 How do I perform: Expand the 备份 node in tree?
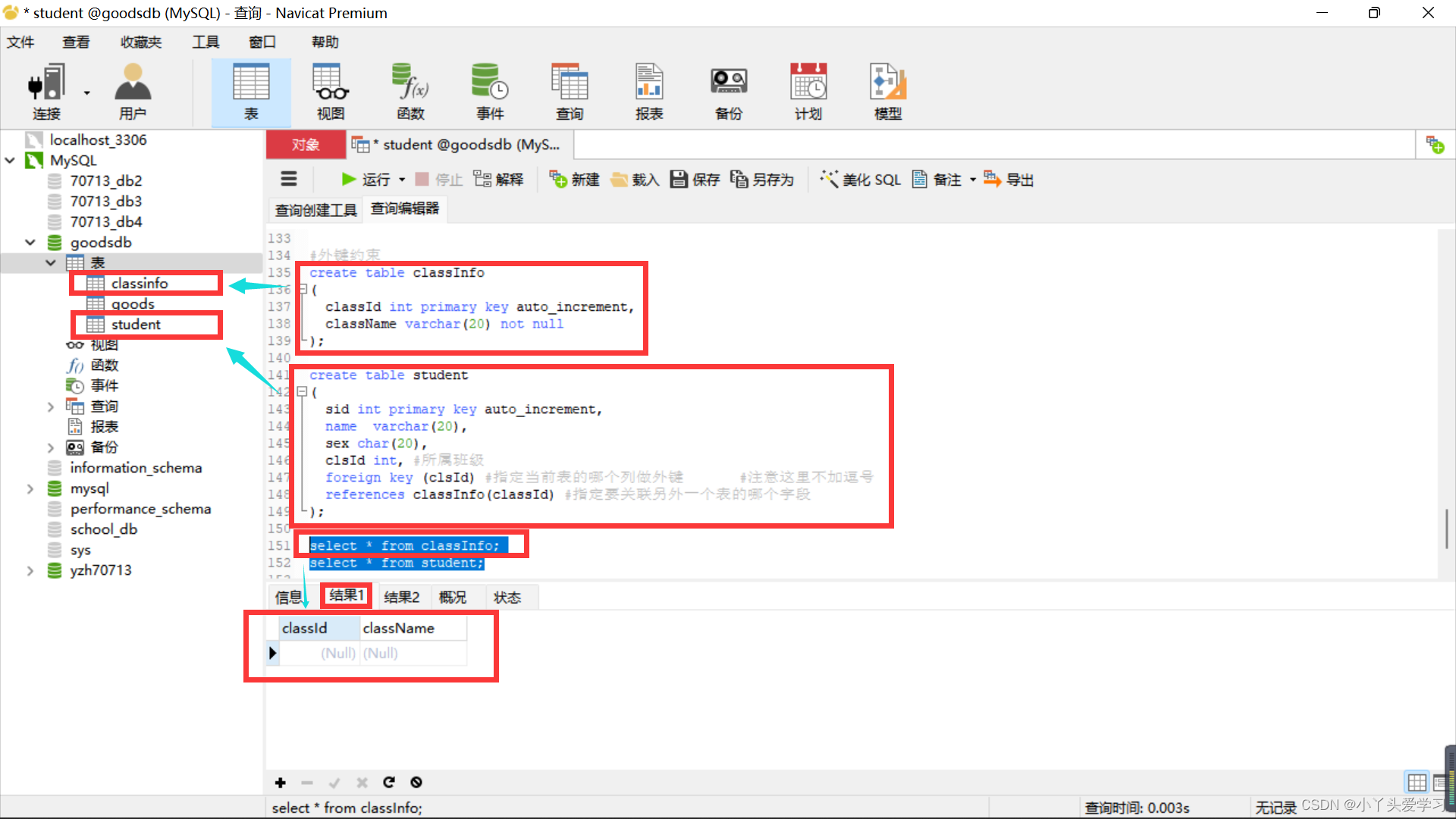pyautogui.click(x=51, y=447)
